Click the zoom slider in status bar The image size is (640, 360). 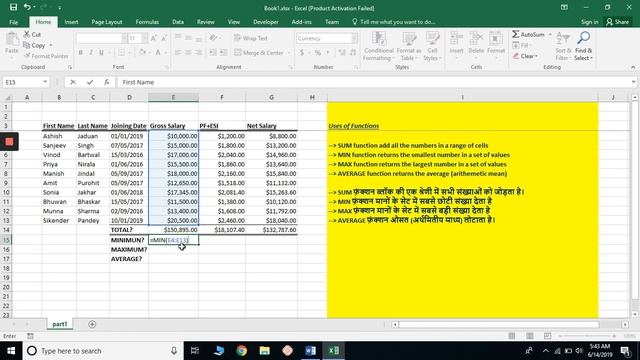pyautogui.click(x=588, y=336)
